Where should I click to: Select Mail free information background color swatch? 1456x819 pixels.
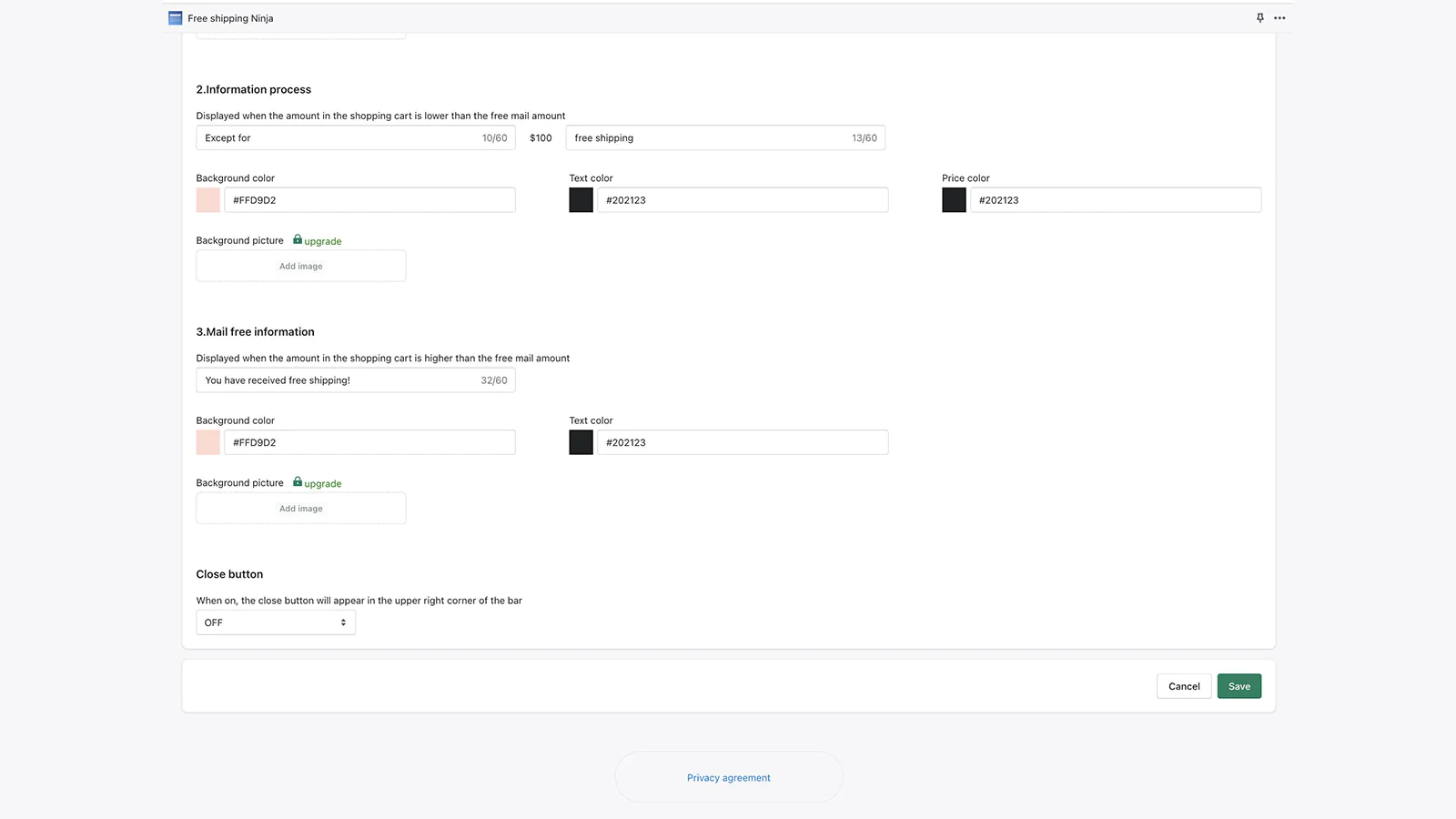tap(208, 442)
